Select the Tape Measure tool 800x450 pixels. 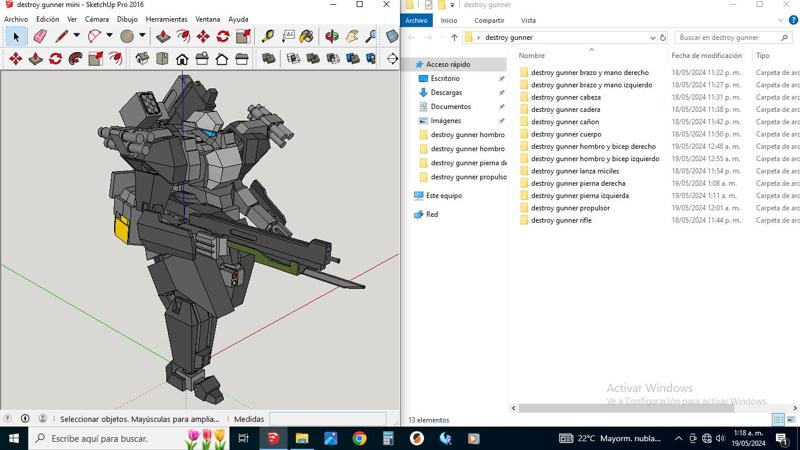click(x=268, y=36)
